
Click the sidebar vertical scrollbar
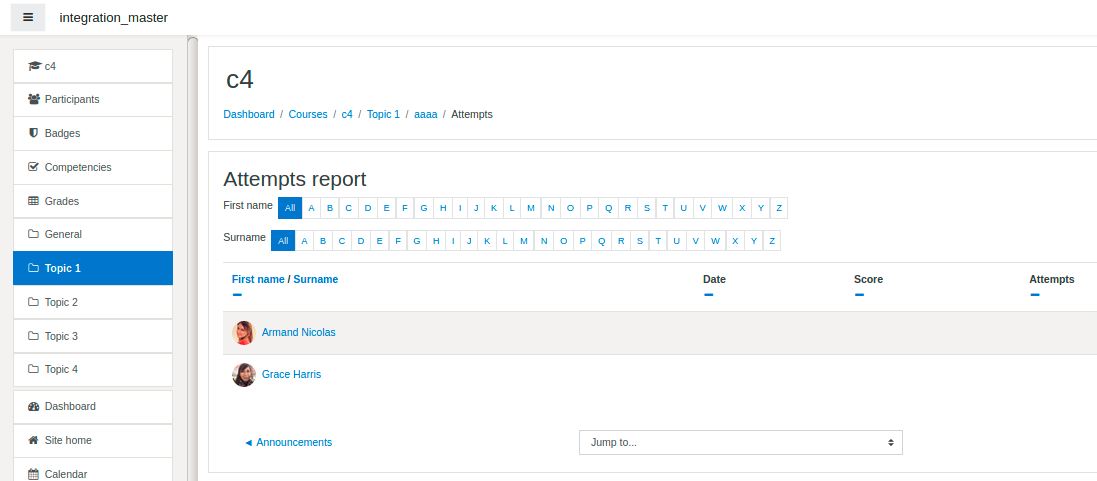pos(192,259)
